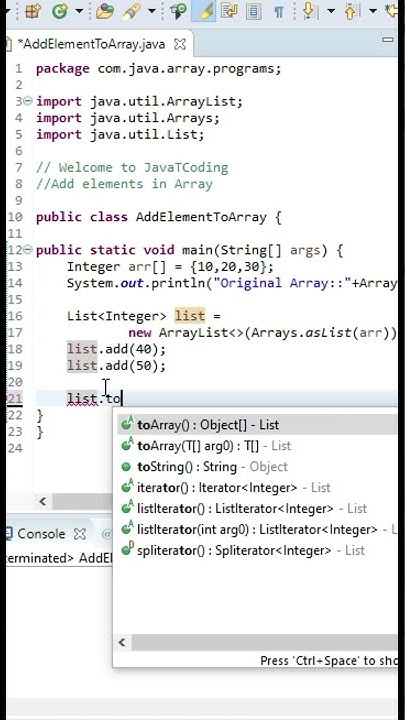Select toArray() : Object[] proposal
Screen dimensions: 405x720
(x=256, y=425)
